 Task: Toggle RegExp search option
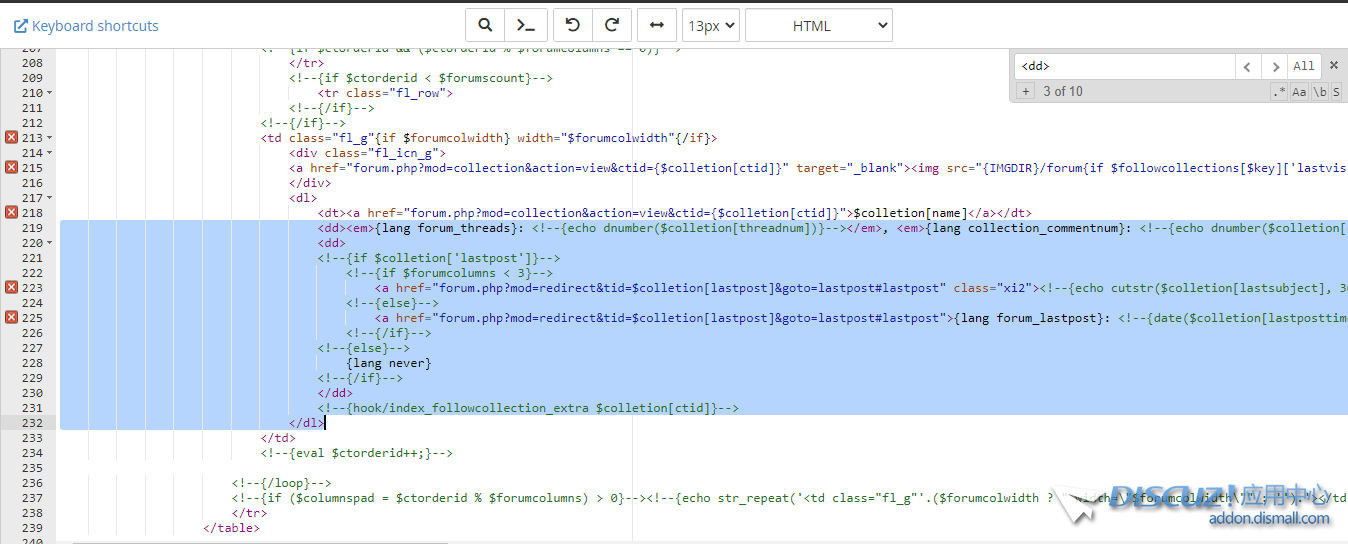1279,92
